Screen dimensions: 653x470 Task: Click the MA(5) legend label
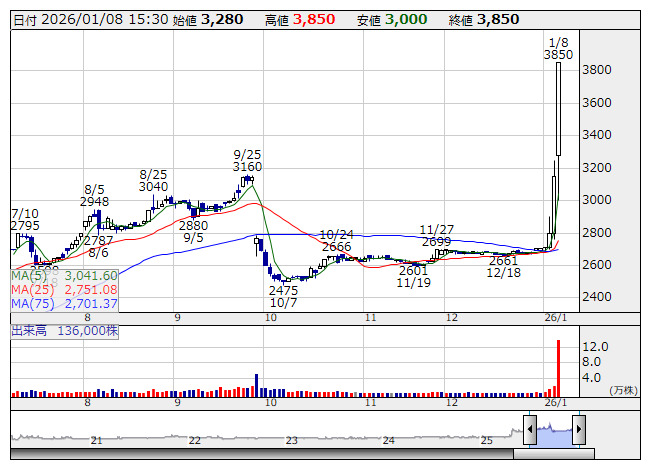65,275
